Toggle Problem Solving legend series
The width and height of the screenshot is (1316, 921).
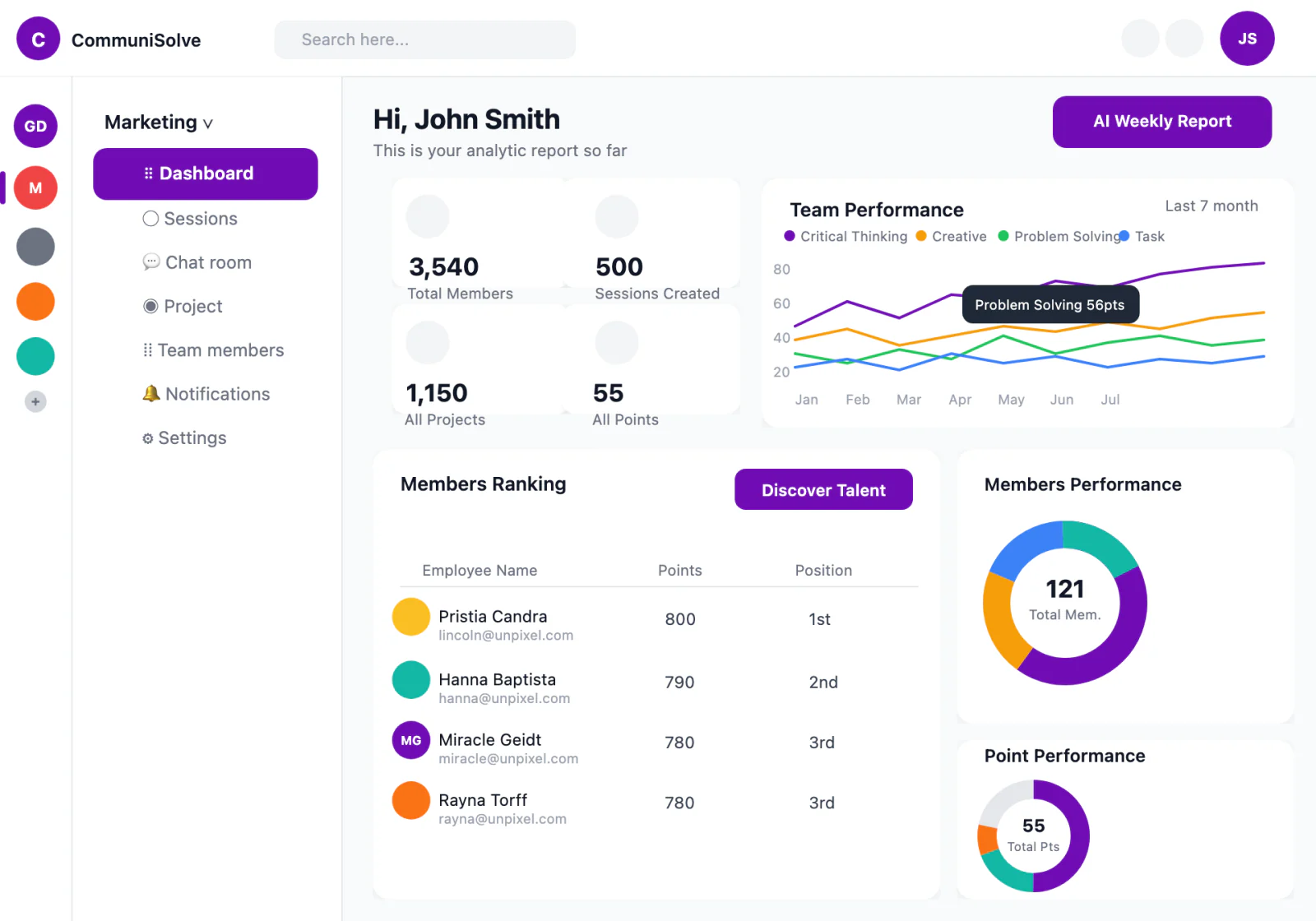coord(1059,236)
